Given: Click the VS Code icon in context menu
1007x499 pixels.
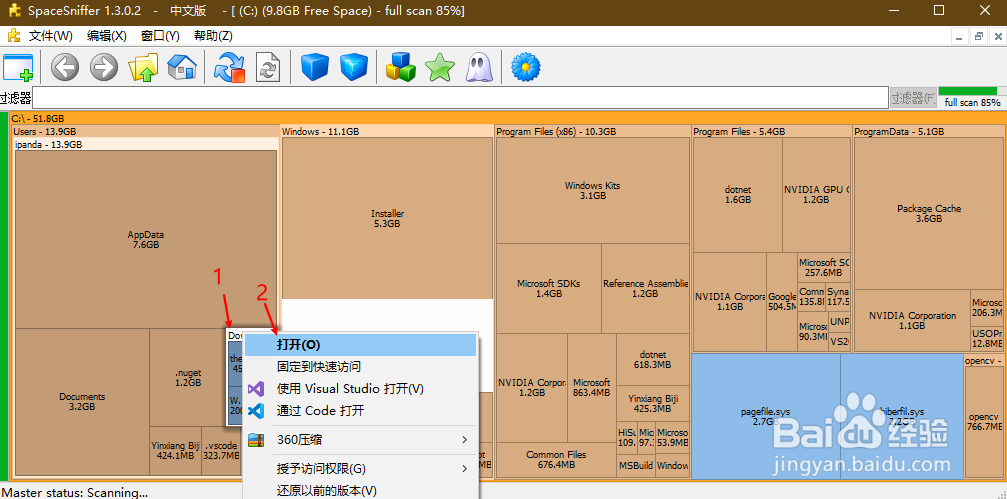Looking at the screenshot, I should [256, 410].
